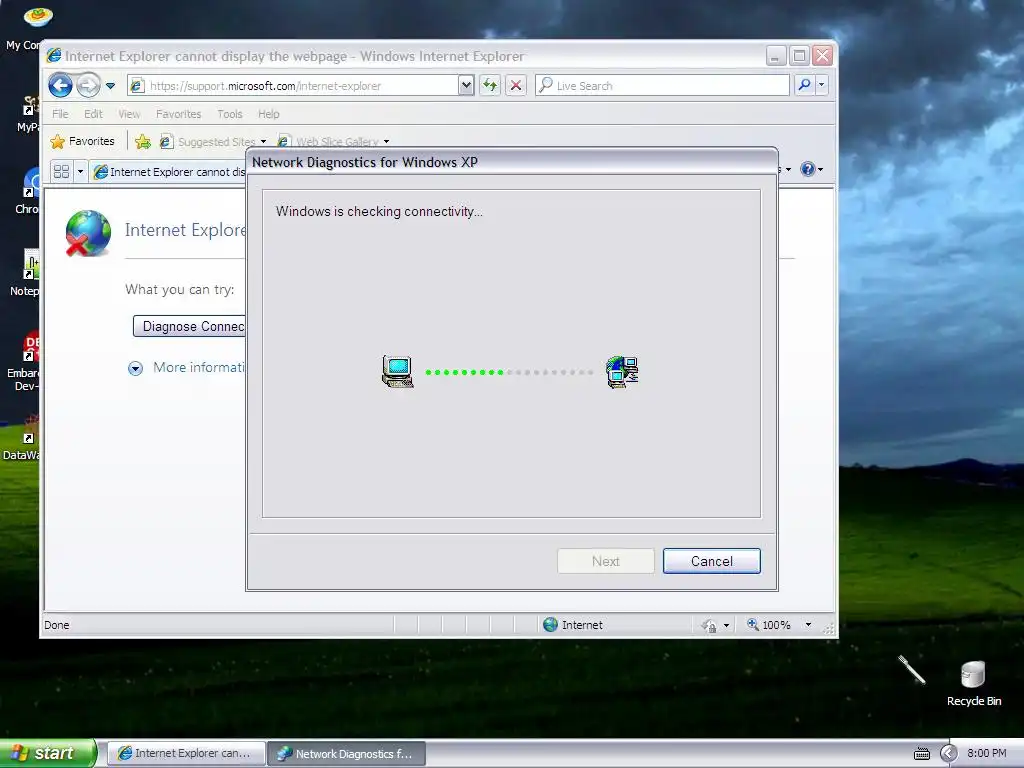
Task: Select the Internet Explorer cannot display tab
Action: (170, 172)
